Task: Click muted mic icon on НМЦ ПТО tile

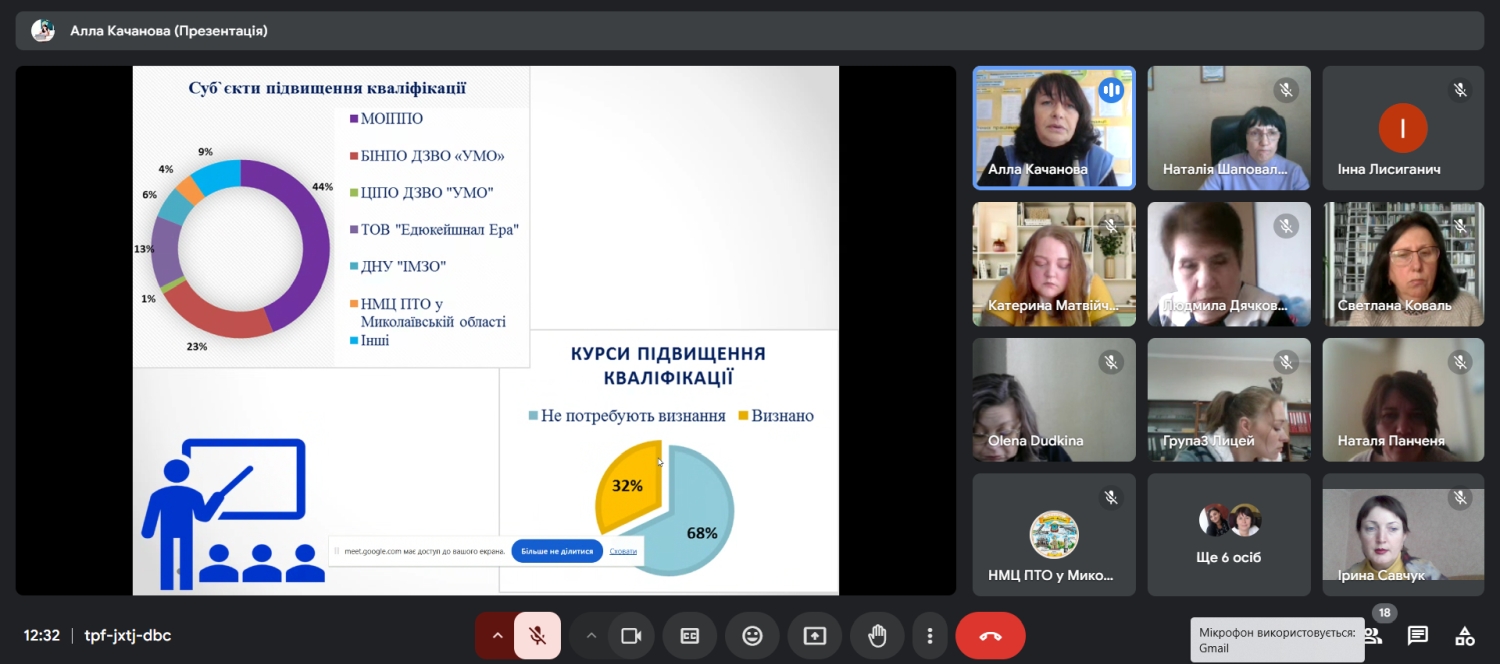Action: coord(1111,497)
